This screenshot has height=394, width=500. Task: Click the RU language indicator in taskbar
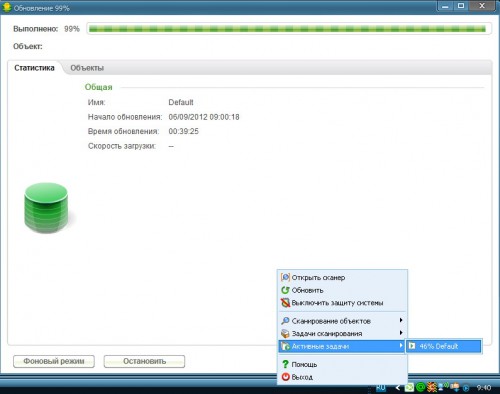(x=381, y=388)
